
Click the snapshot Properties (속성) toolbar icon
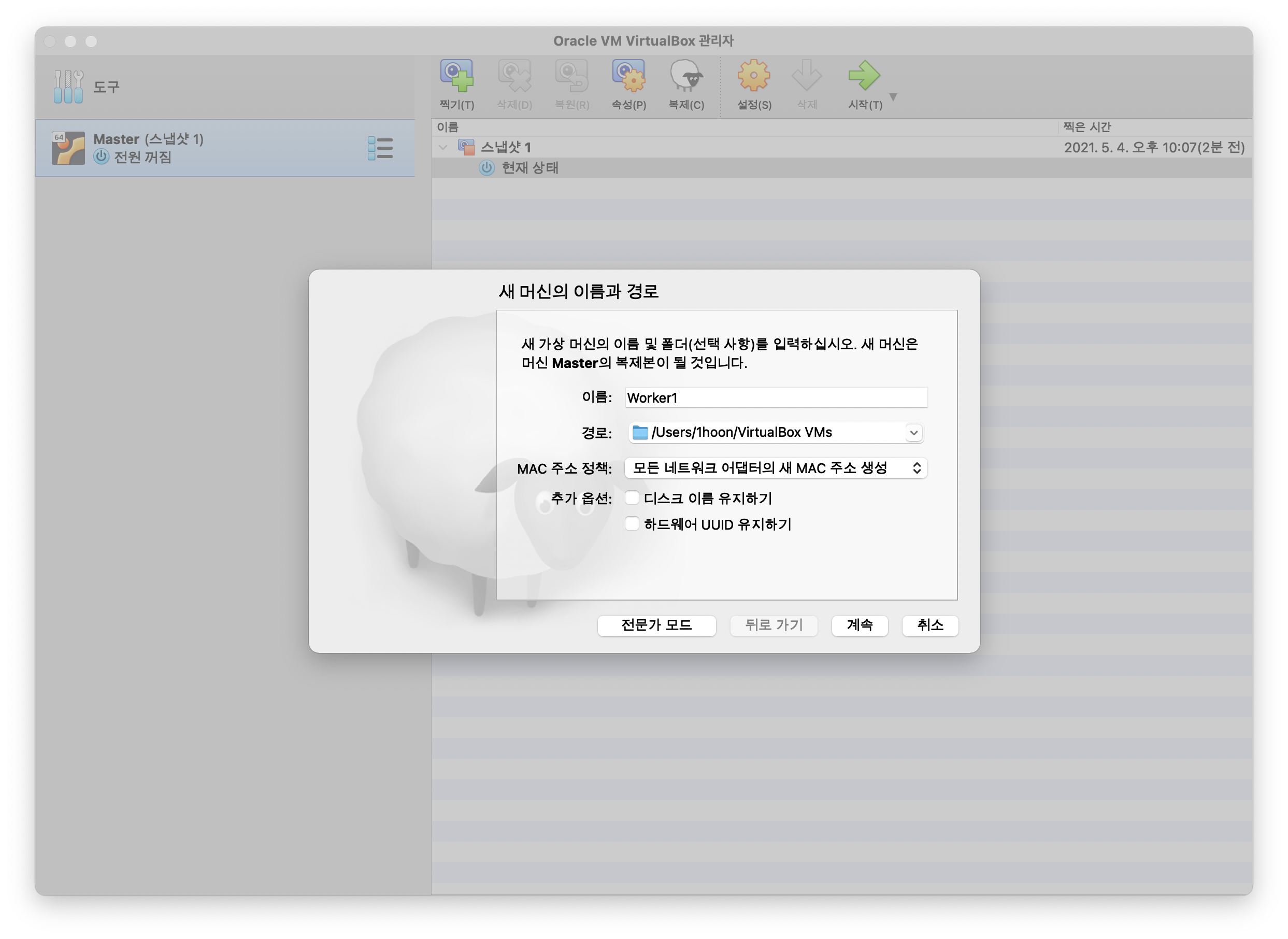click(628, 76)
